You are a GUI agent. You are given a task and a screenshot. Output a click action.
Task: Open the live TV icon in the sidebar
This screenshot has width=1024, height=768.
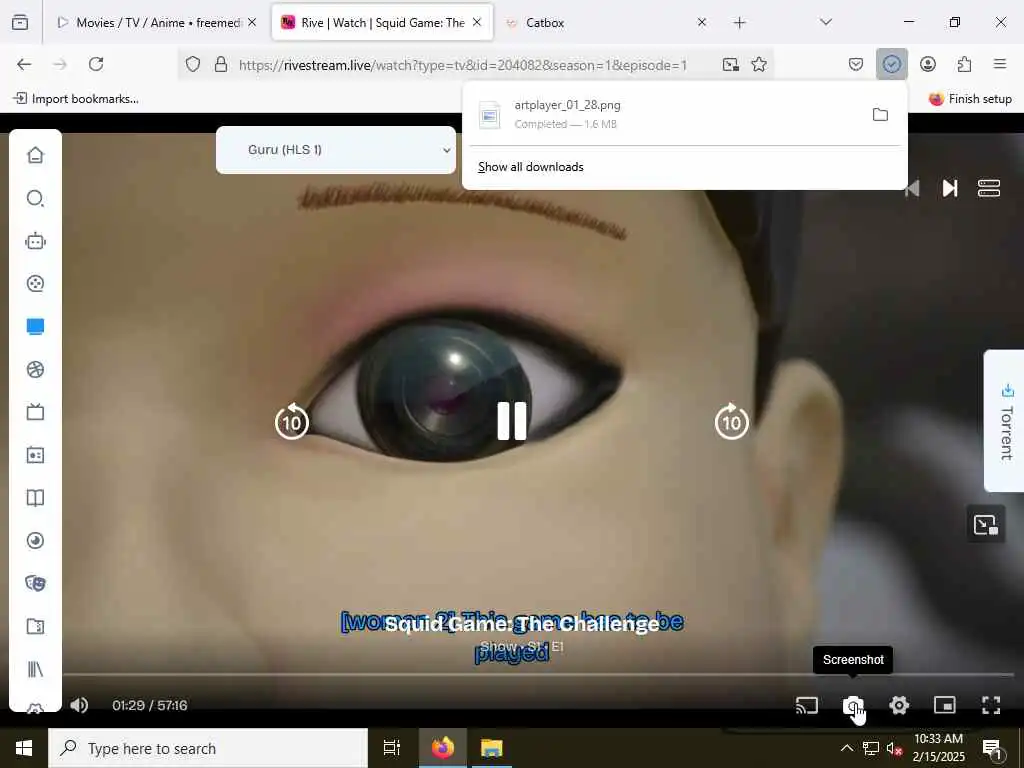[x=35, y=412]
